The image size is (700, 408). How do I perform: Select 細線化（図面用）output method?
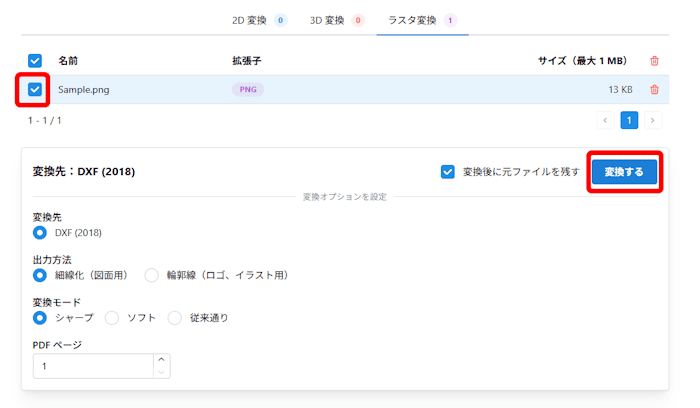40,275
